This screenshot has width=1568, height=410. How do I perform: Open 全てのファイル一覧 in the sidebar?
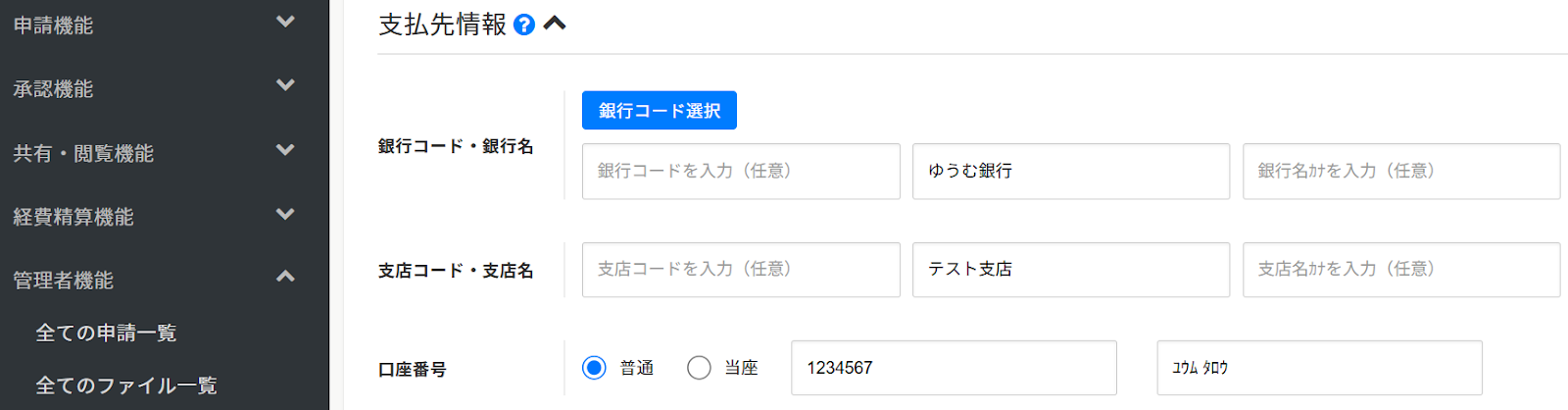pos(126,385)
